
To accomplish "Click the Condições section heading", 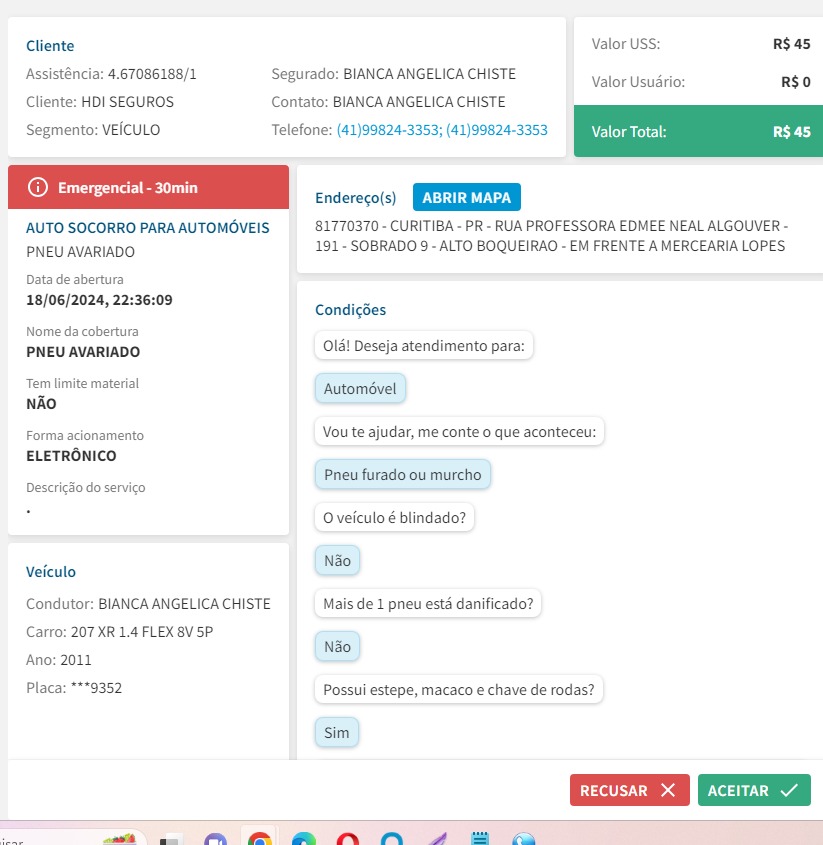I will (x=350, y=310).
